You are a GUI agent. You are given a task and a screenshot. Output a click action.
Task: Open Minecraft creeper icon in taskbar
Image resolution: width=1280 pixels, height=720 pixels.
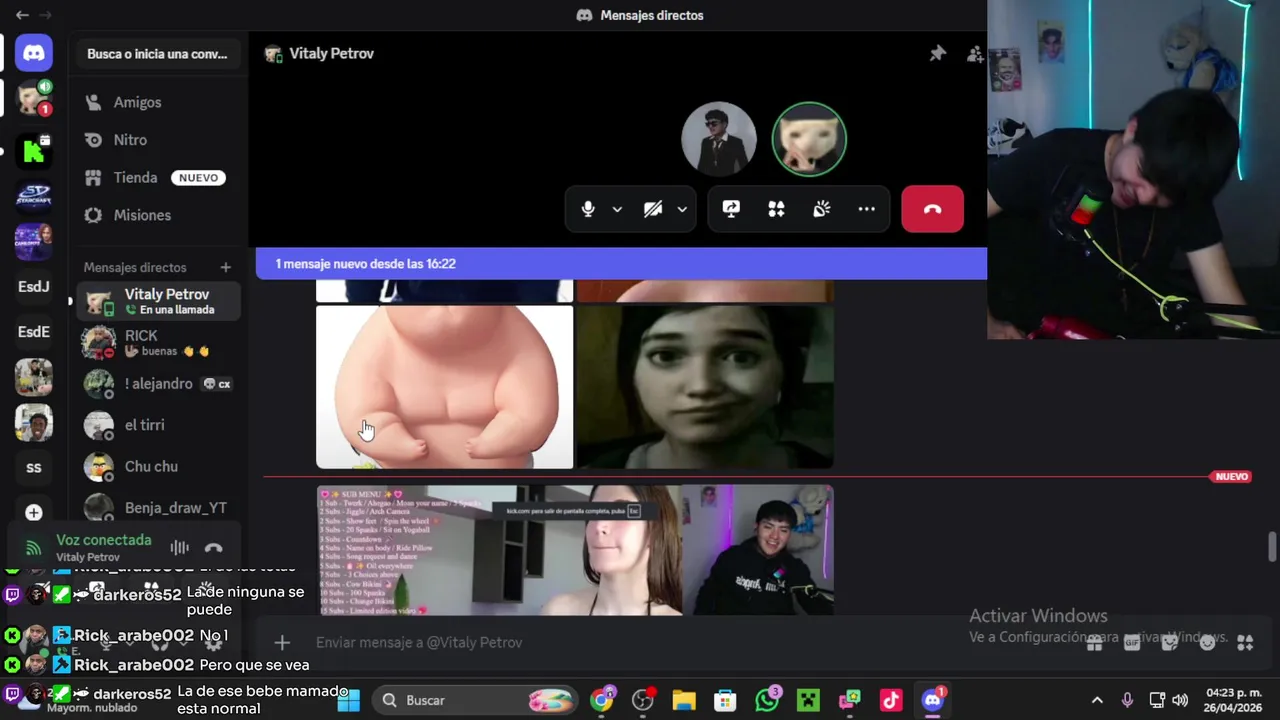click(808, 700)
